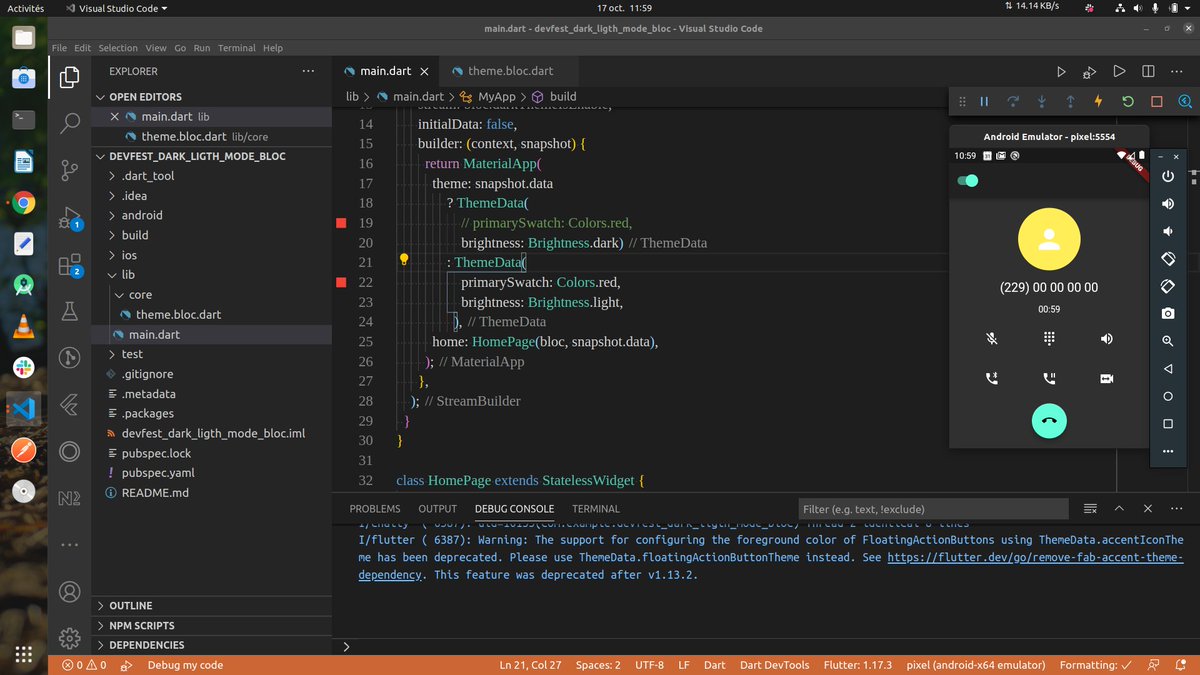The width and height of the screenshot is (1200, 675).
Task: Open the emulator extended controls menu
Action: click(1167, 451)
